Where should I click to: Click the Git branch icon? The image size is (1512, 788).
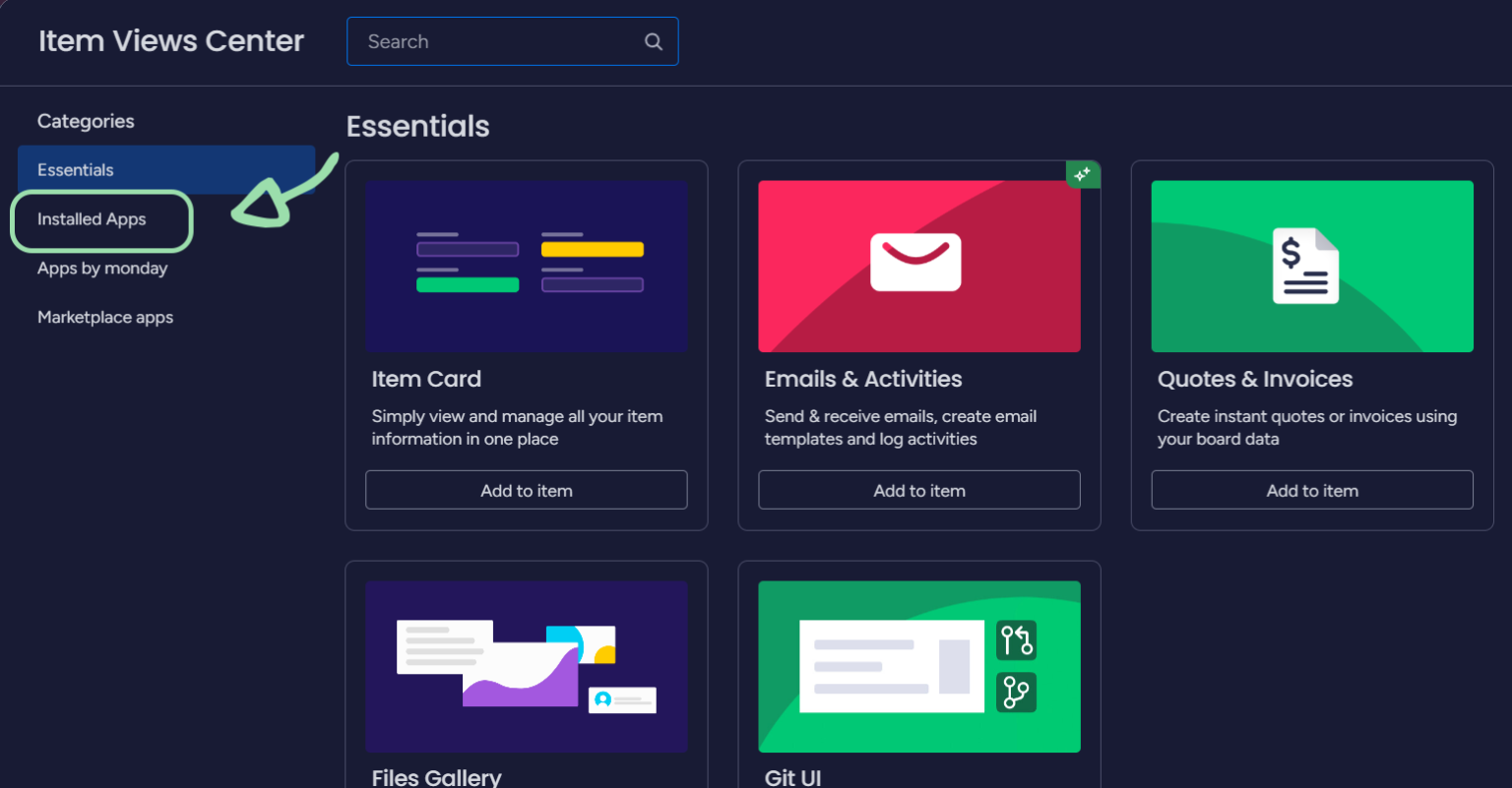click(x=1016, y=693)
